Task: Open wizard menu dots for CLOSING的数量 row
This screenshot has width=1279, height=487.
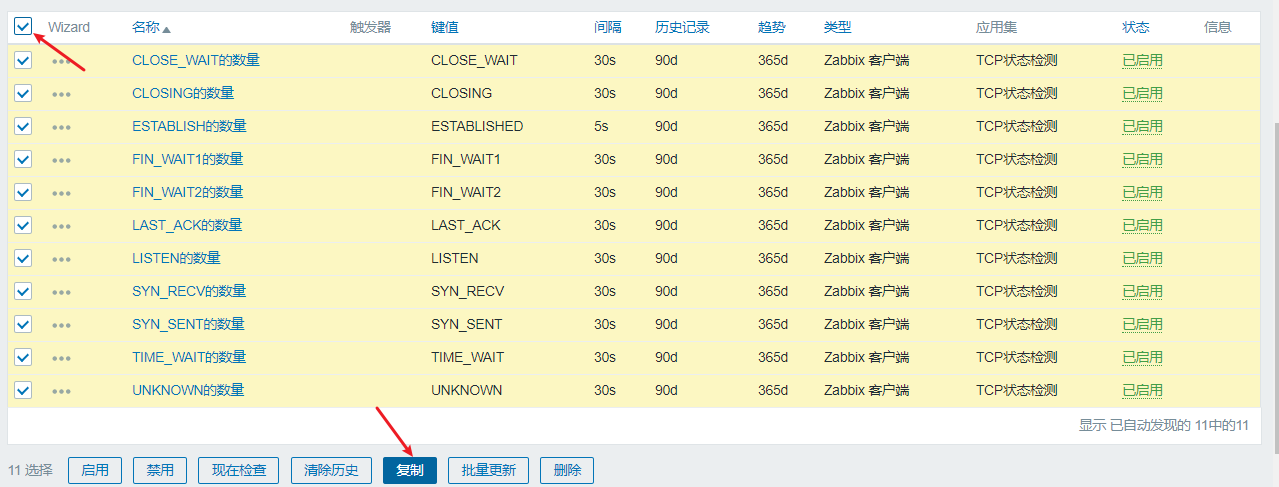Action: (61, 94)
